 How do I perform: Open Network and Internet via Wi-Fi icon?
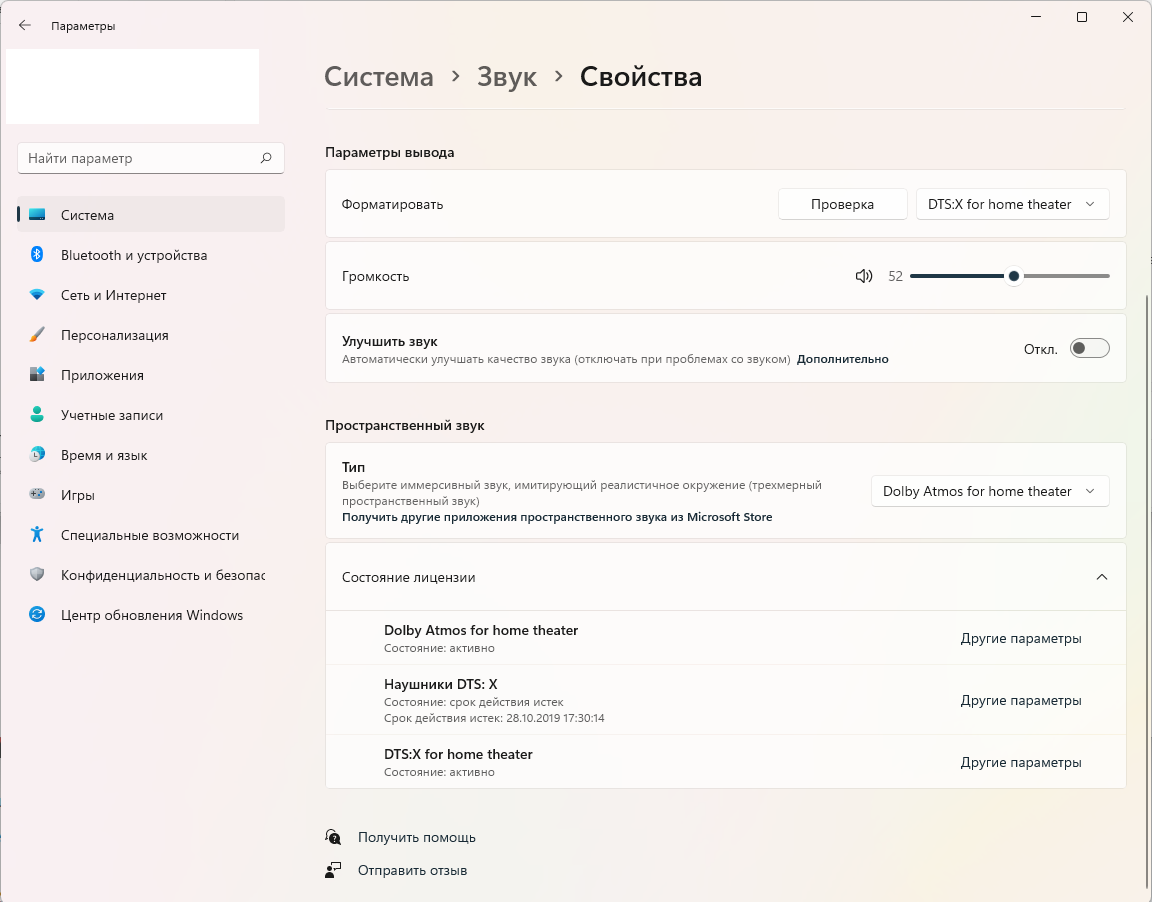coord(37,295)
